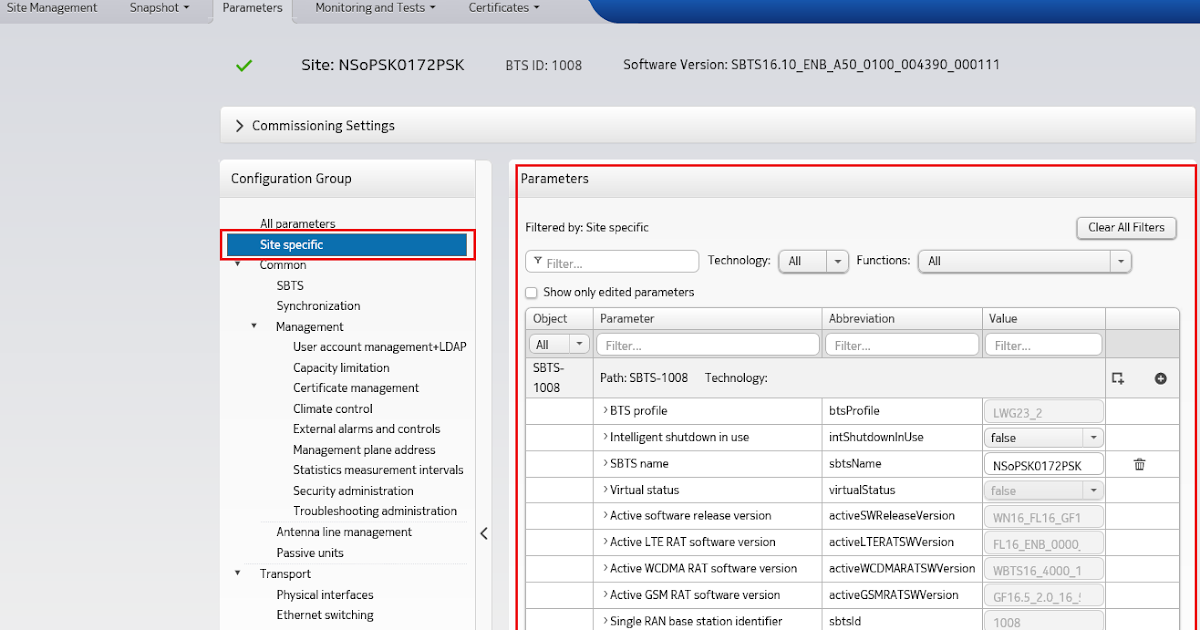Click the filter funnel icon in the Filter field

(540, 261)
